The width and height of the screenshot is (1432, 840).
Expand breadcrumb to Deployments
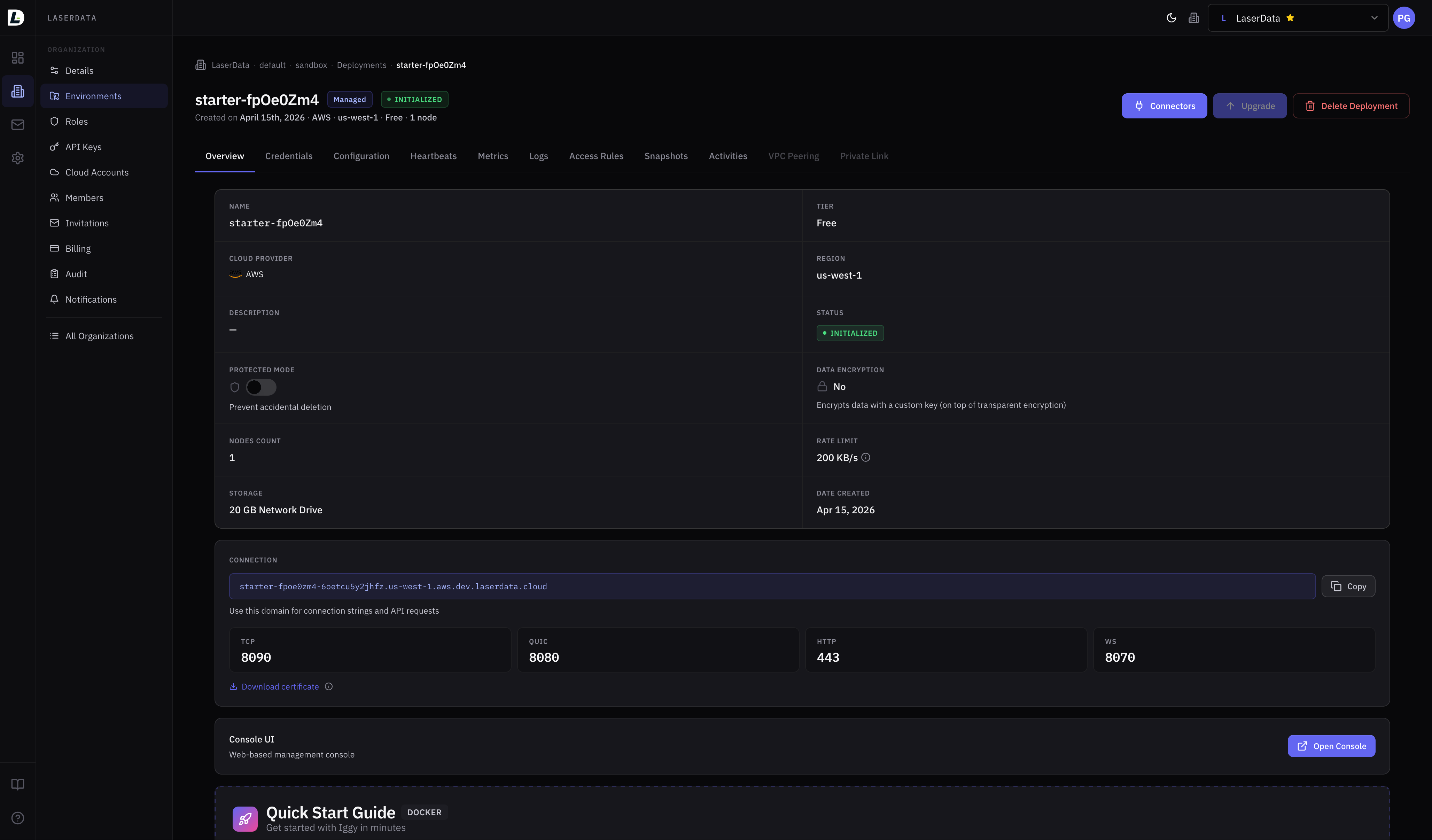361,65
